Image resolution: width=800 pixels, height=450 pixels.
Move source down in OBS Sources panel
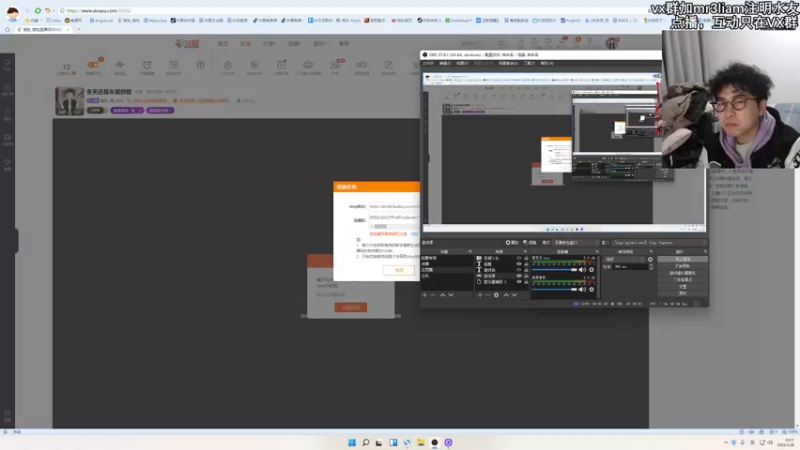tap(514, 295)
